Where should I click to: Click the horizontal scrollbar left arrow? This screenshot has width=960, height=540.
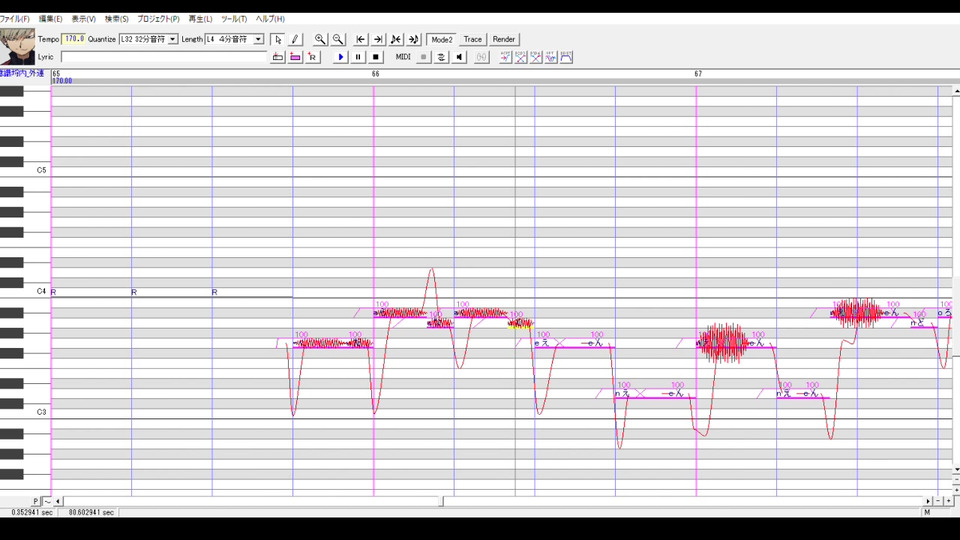(58, 501)
